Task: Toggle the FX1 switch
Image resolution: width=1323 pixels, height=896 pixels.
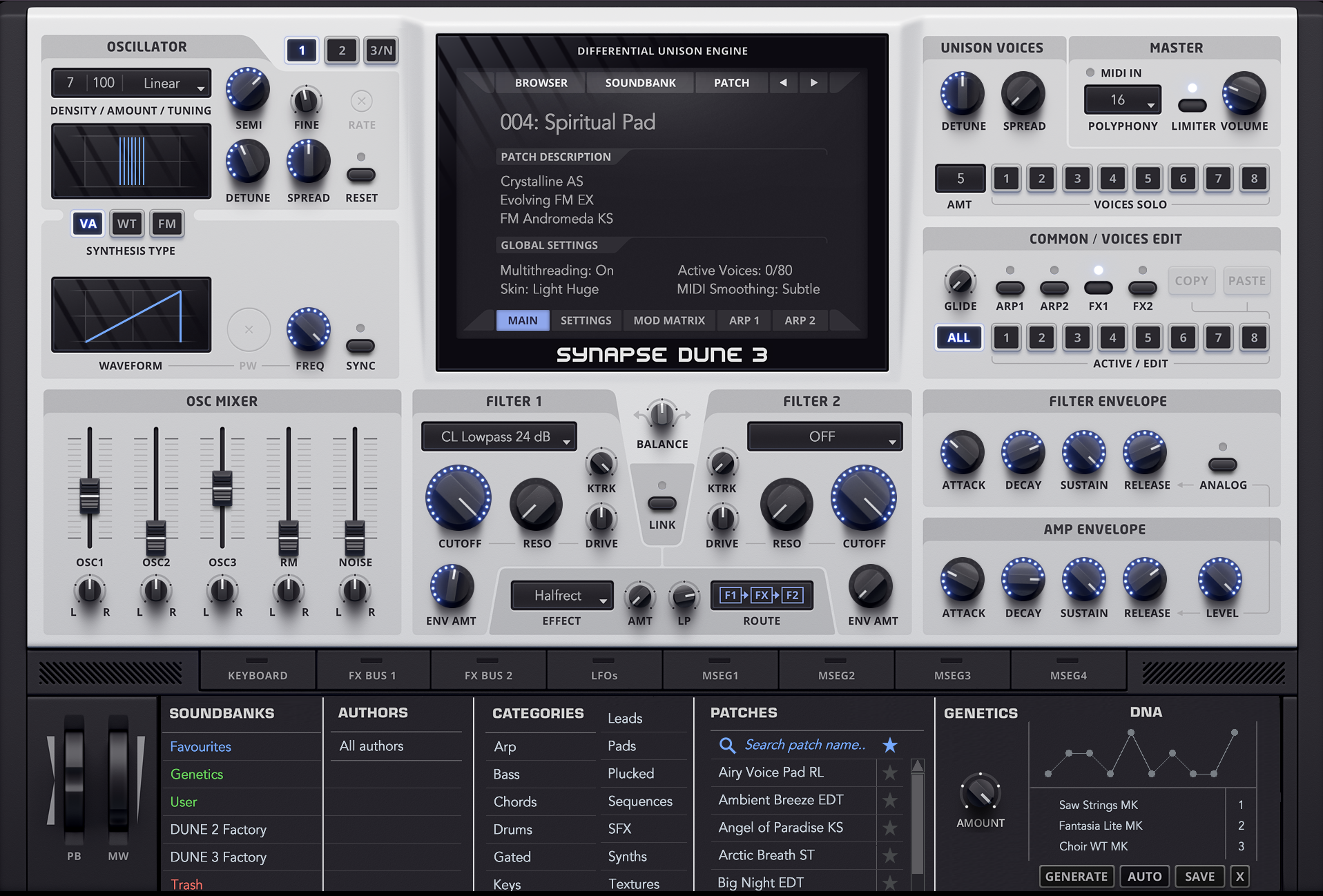Action: pos(1099,287)
